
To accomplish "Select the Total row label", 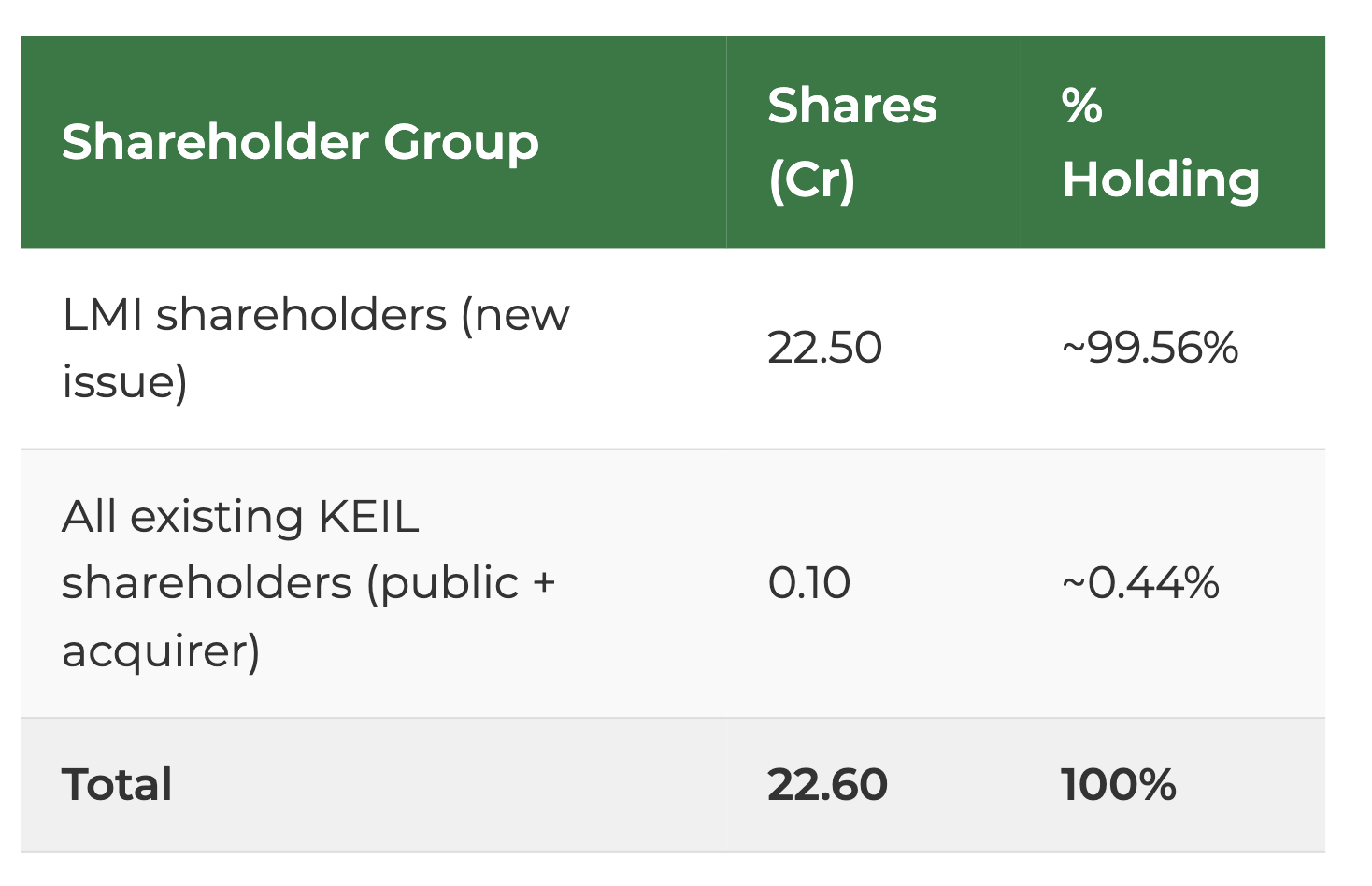I will [x=117, y=784].
